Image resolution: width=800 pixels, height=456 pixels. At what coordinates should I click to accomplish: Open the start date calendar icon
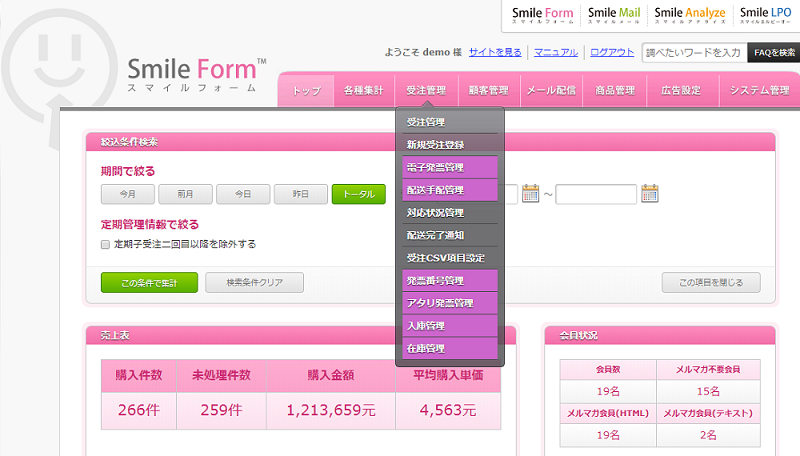click(531, 193)
